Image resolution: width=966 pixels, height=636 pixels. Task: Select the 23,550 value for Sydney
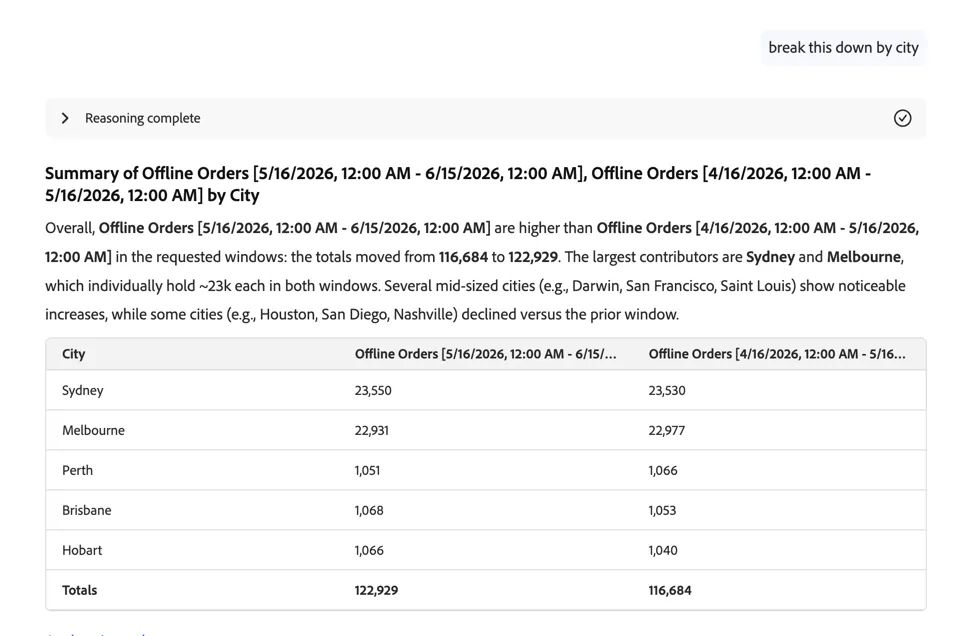(x=373, y=390)
